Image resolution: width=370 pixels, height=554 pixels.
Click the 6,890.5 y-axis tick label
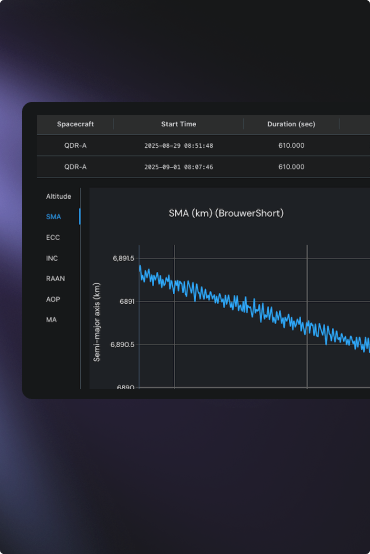pyautogui.click(x=122, y=344)
